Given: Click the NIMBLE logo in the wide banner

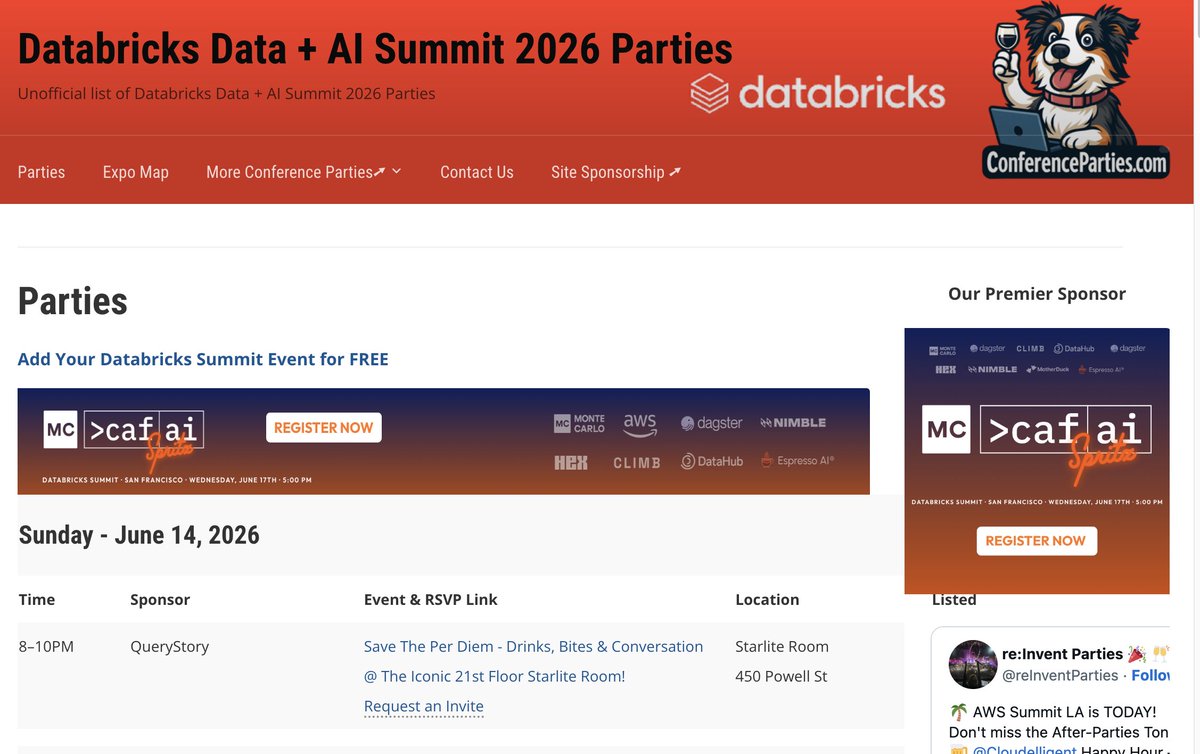Looking at the screenshot, I should coord(793,423).
